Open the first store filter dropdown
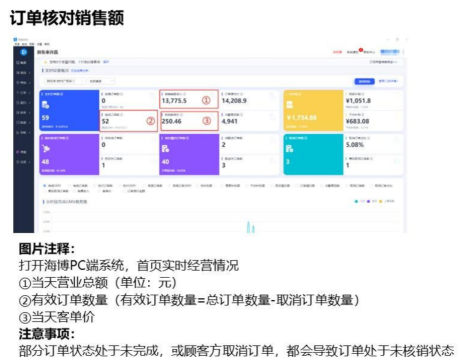The image size is (462, 360). tap(65, 81)
